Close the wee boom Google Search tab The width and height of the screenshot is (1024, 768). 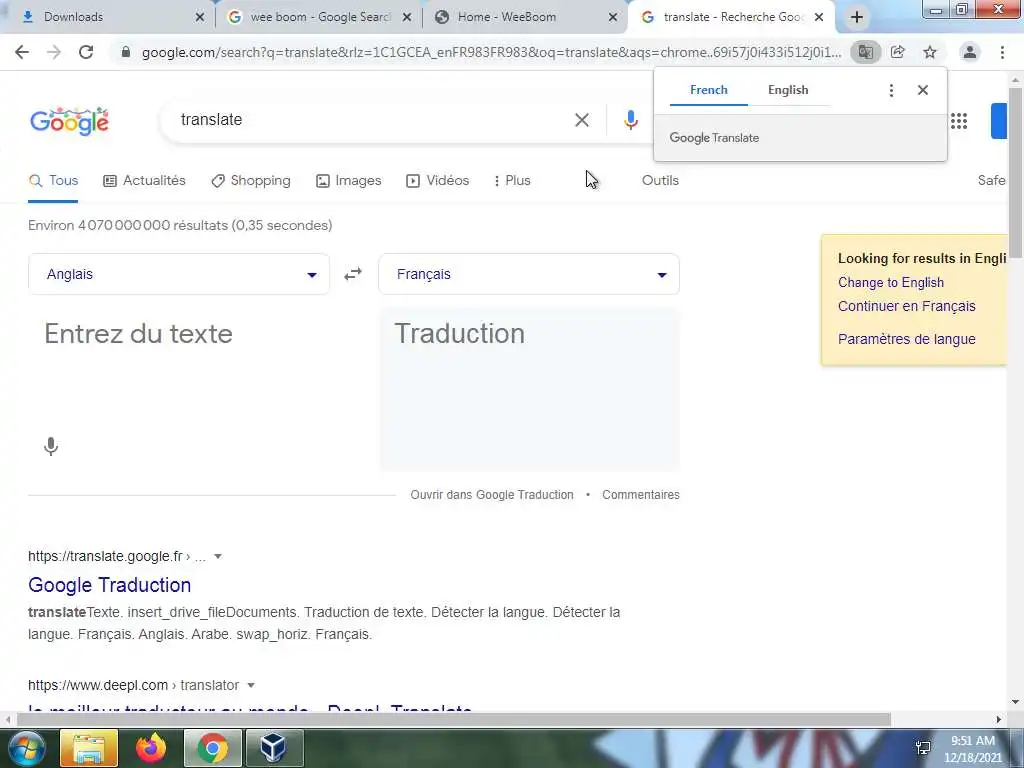click(407, 18)
